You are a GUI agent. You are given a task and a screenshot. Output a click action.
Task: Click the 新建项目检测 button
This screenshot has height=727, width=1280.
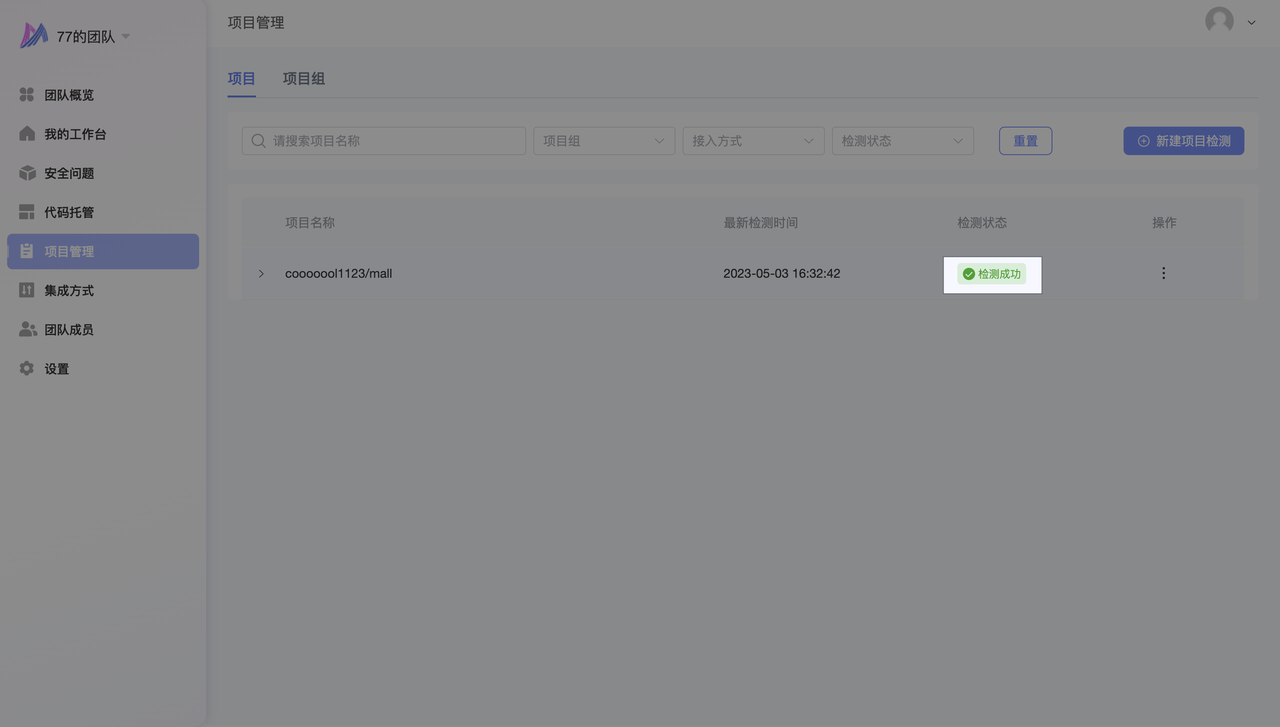[x=1183, y=141]
